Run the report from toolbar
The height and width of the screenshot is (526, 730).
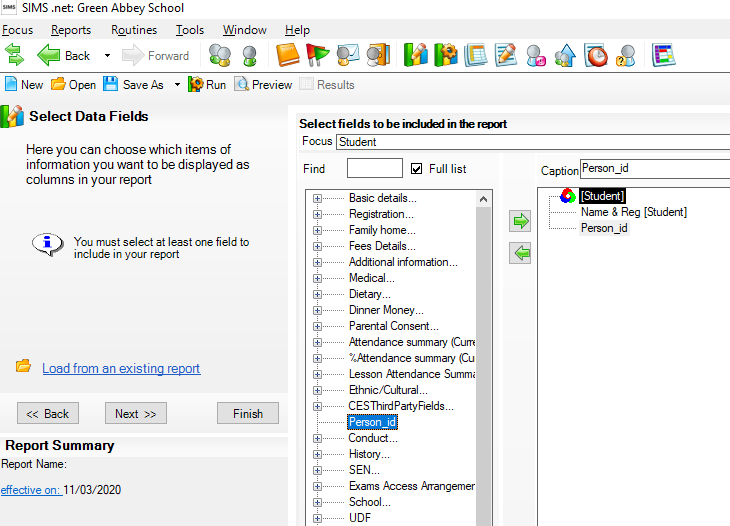[x=207, y=85]
